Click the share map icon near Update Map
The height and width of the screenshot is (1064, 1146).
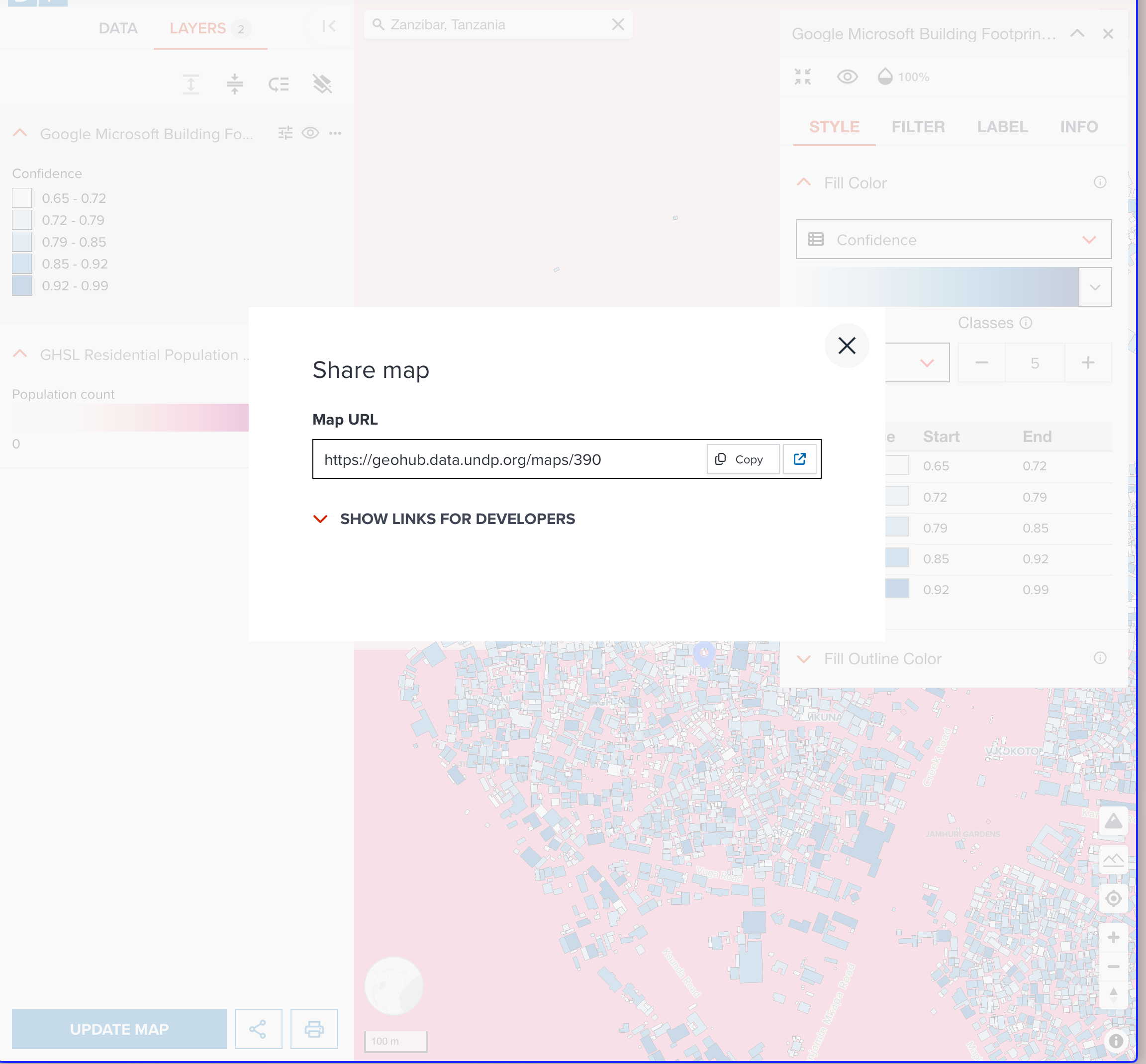259,1029
